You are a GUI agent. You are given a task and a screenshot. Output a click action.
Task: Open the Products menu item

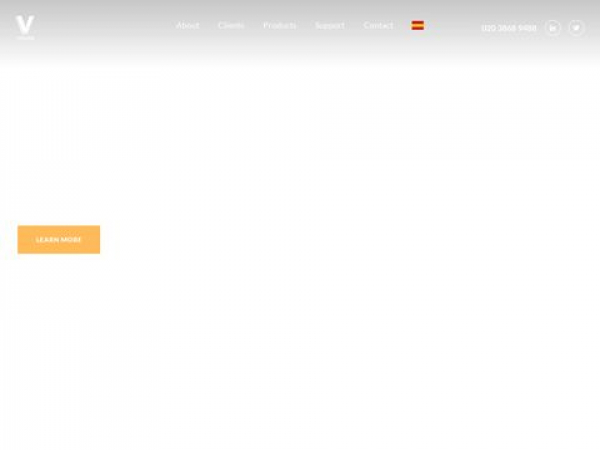pyautogui.click(x=280, y=25)
